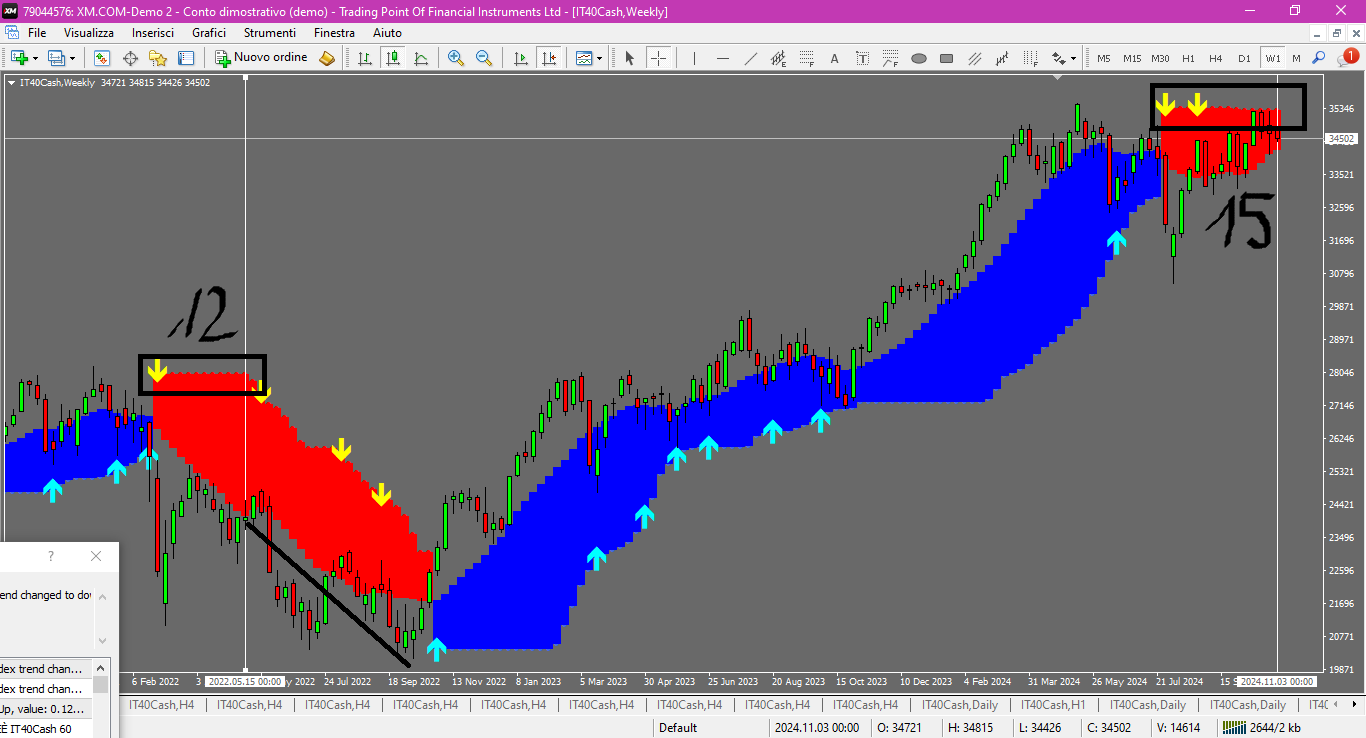The width and height of the screenshot is (1366, 738).
Task: Open the Data Window icon
Action: [130, 58]
